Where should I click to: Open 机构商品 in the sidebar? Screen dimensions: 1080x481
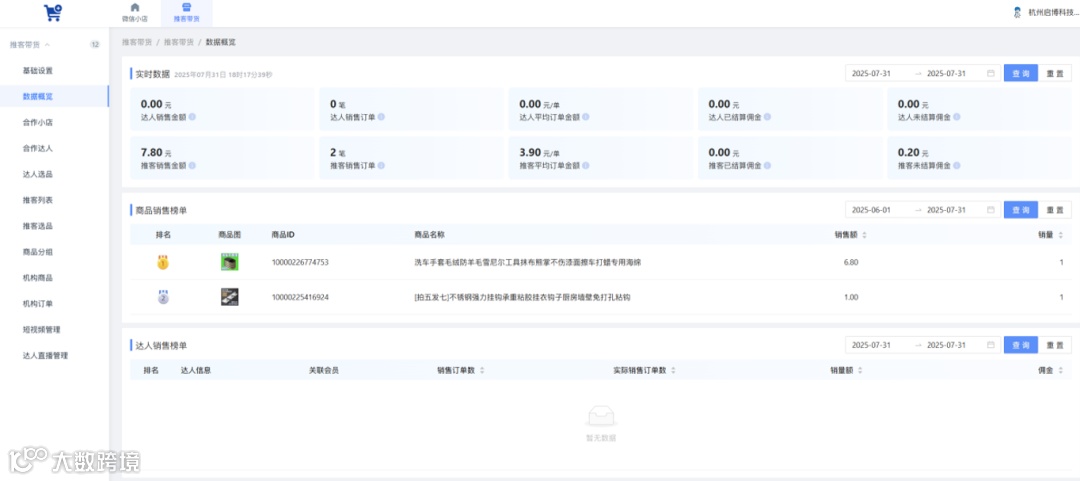[x=38, y=278]
